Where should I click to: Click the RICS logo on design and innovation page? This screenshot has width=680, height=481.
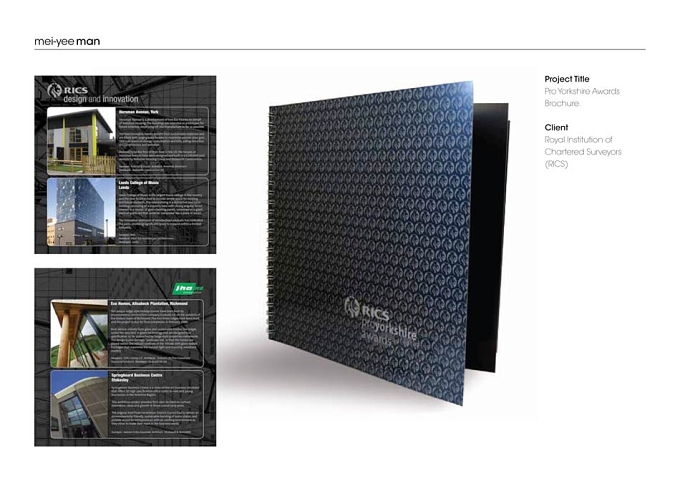pyautogui.click(x=67, y=90)
